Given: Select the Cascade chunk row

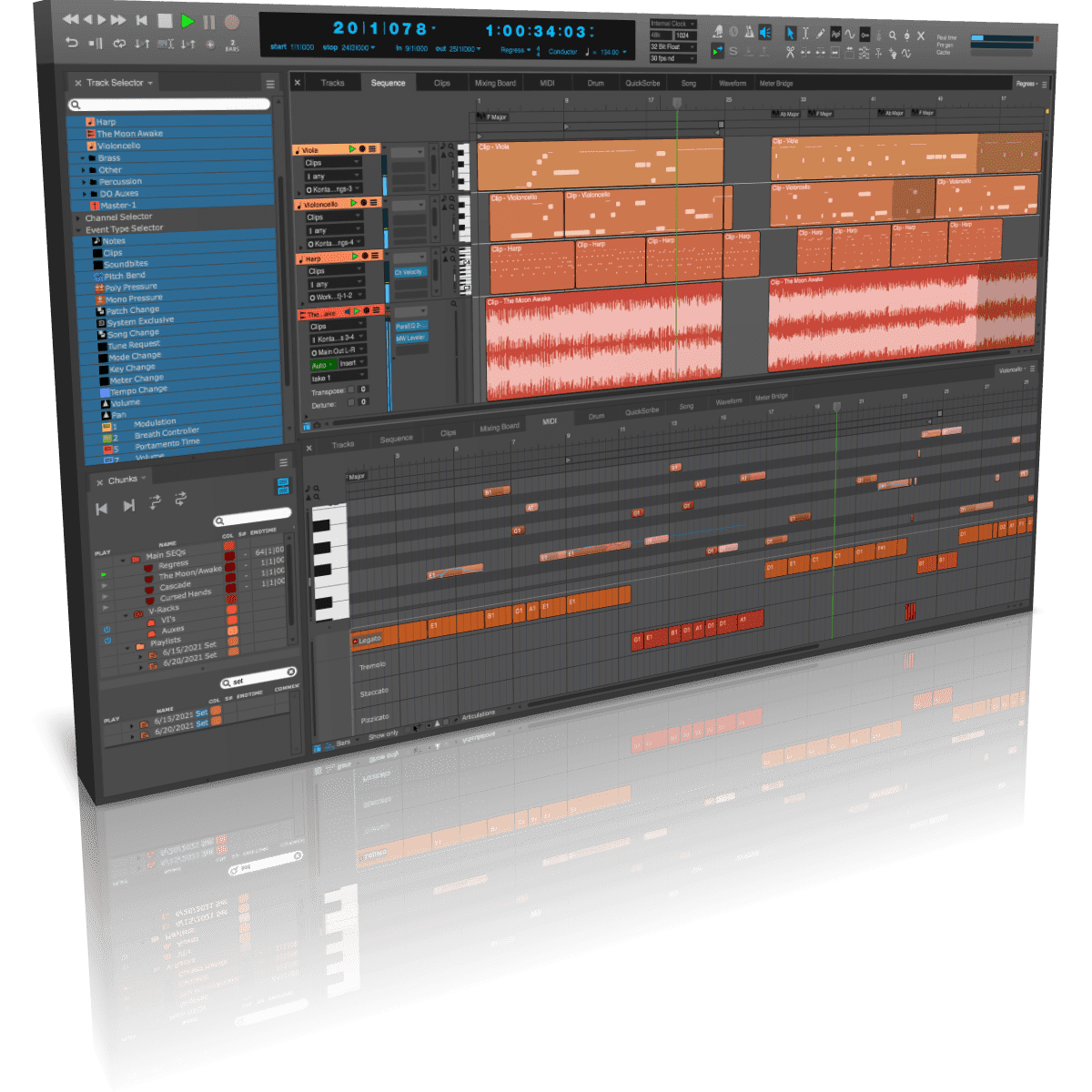Looking at the screenshot, I should pos(175,586).
